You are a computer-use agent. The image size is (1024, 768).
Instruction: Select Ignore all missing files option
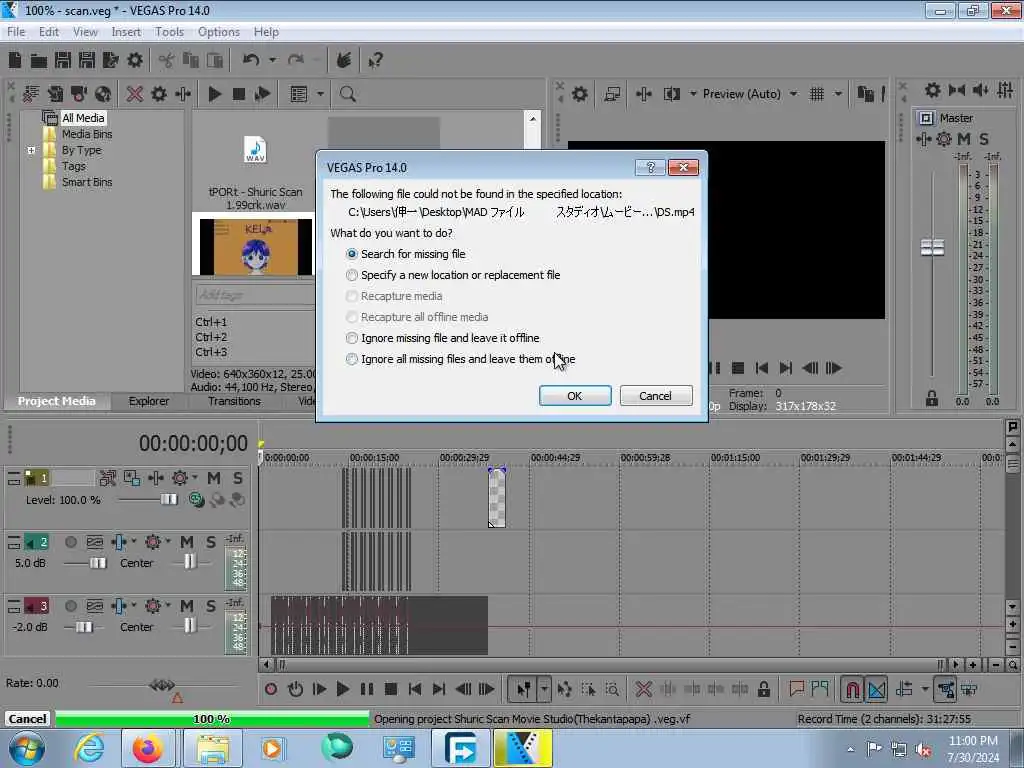460,359
